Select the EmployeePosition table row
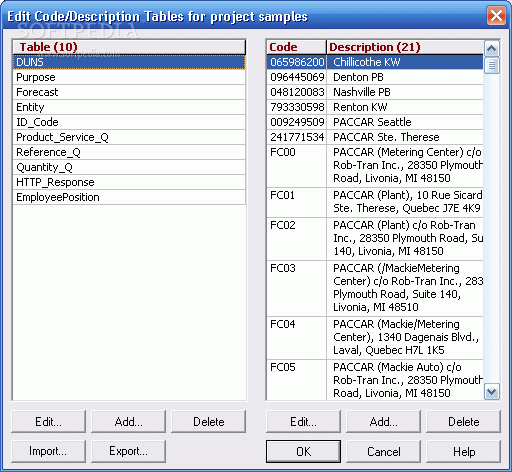The height and width of the screenshot is (472, 512). coord(129,197)
